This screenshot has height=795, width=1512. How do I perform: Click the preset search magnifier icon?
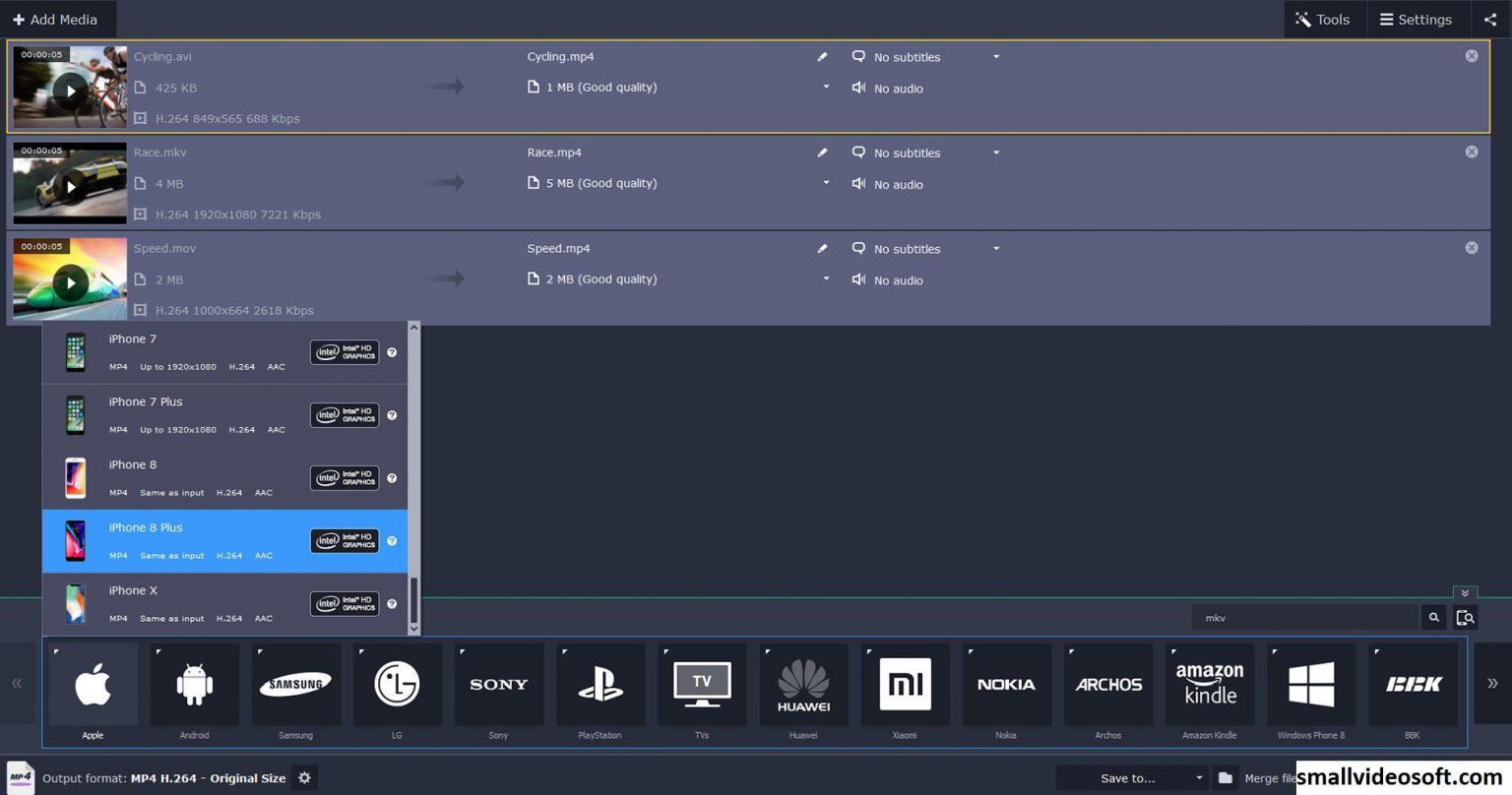point(1433,617)
